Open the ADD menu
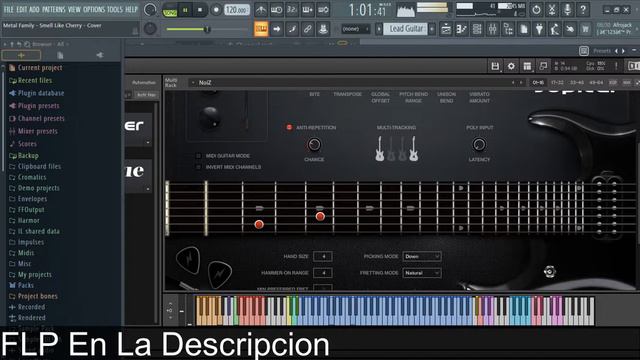The width and height of the screenshot is (640, 360). point(34,9)
